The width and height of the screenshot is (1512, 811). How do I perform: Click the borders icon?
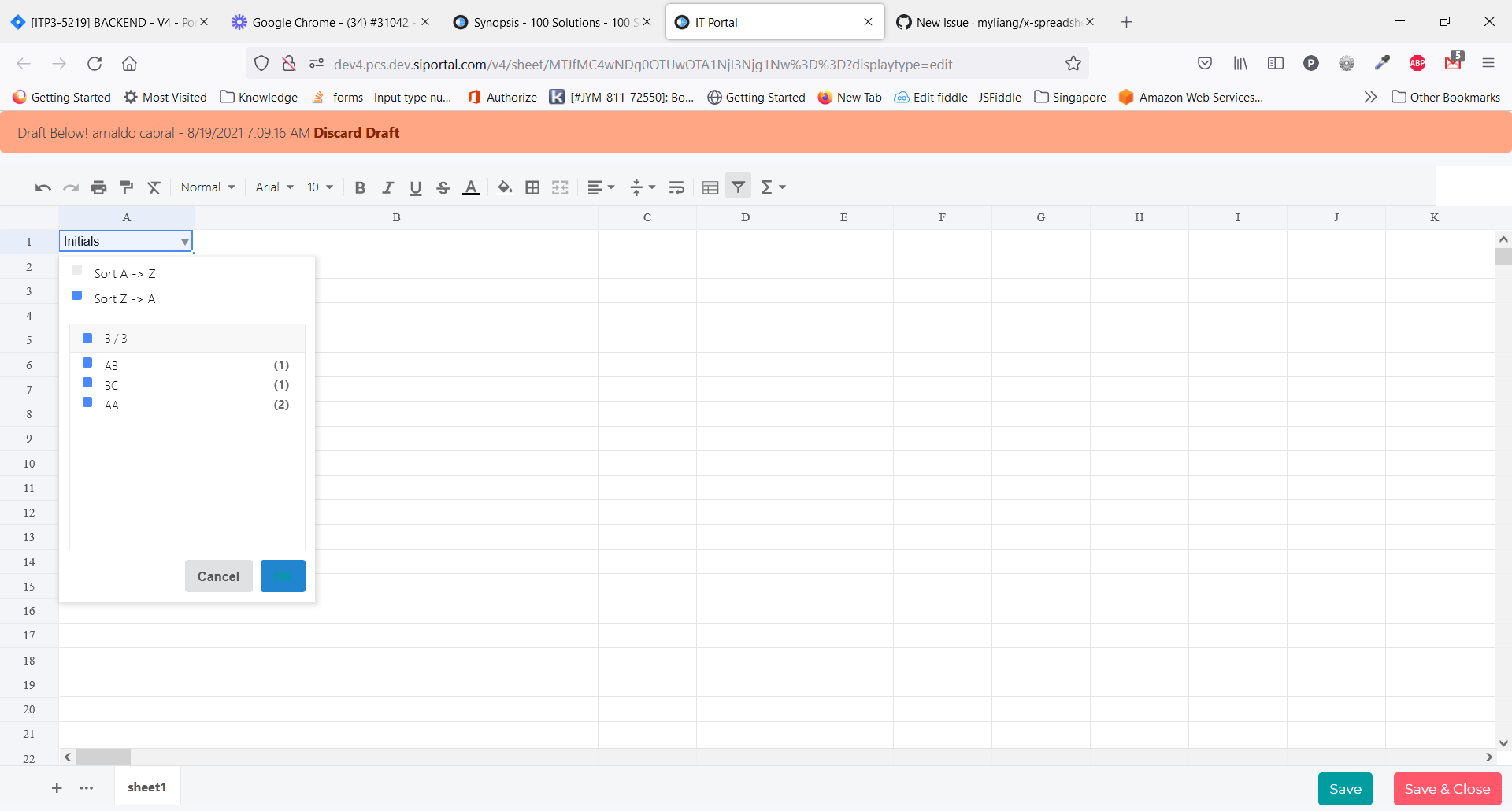532,187
